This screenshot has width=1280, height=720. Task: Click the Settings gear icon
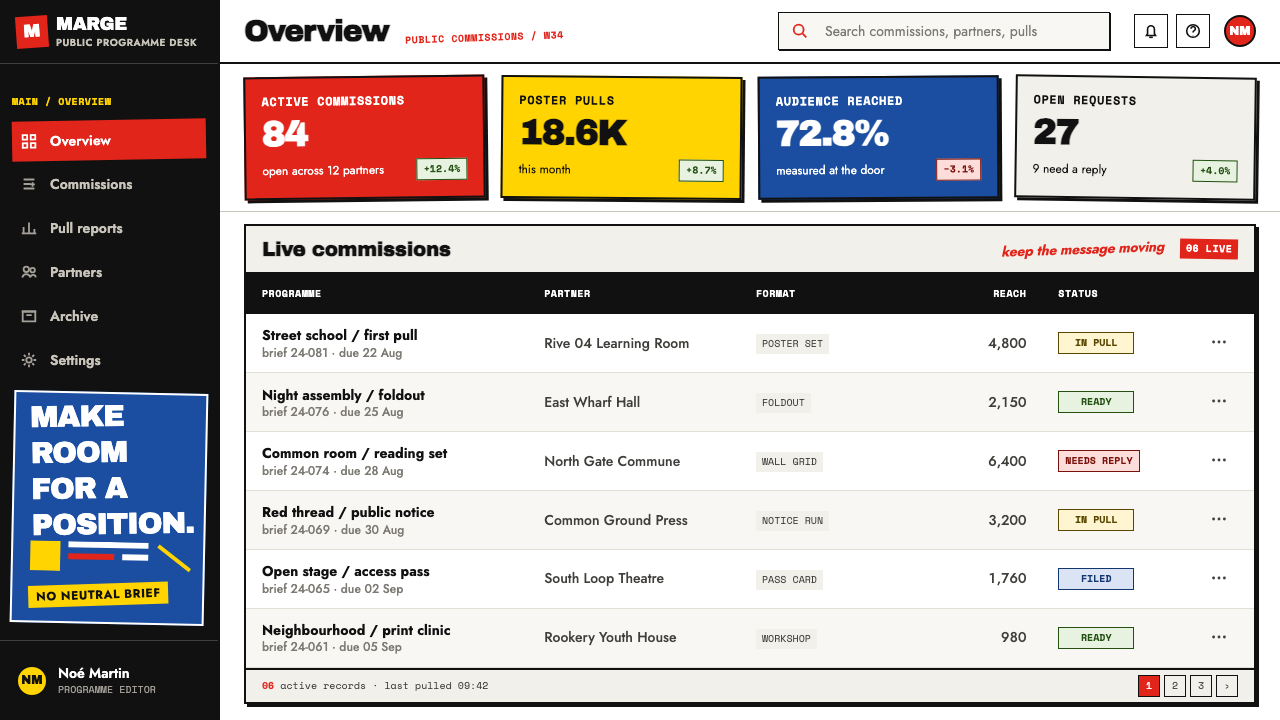[29, 360]
